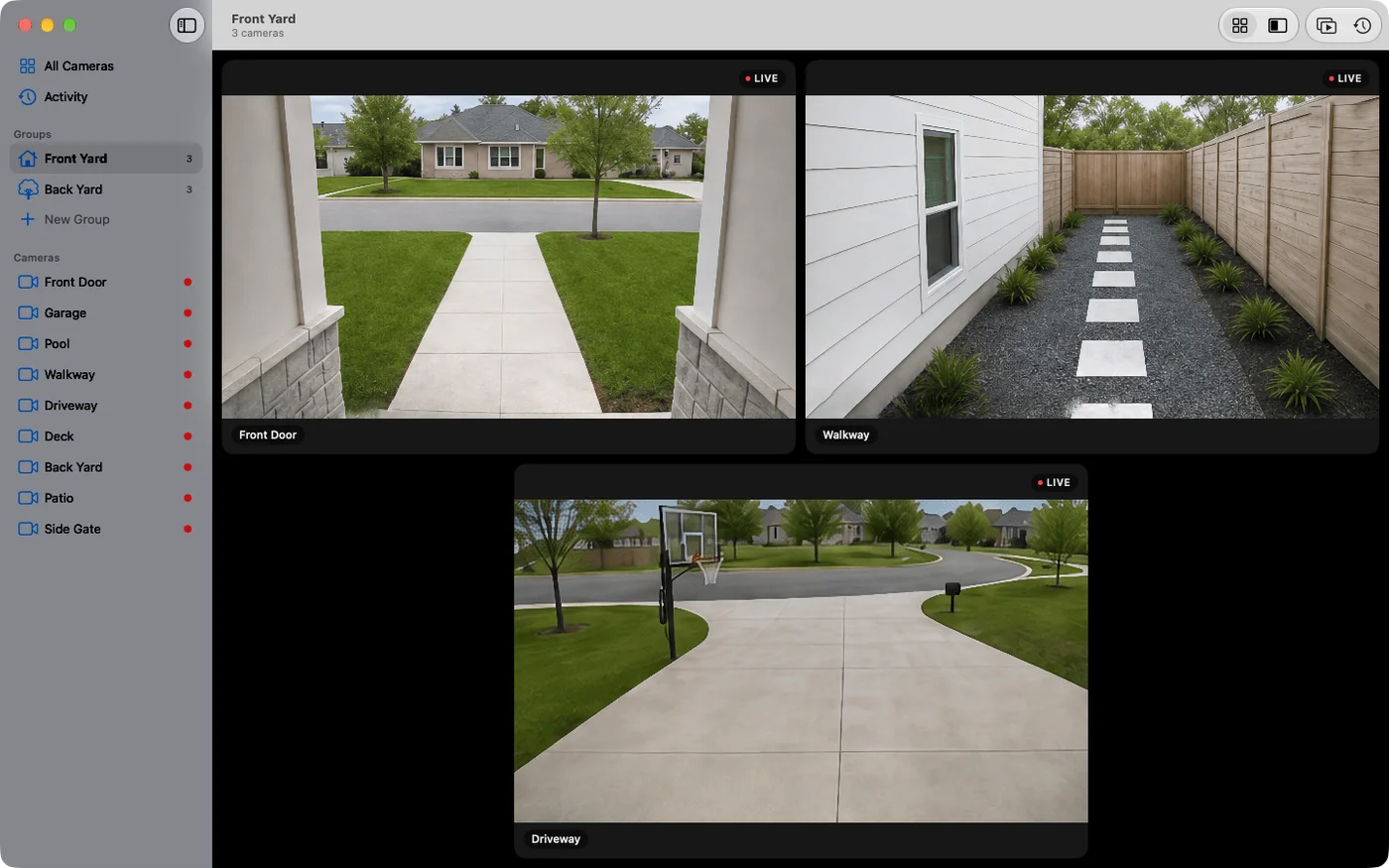Click the "Front Door" label on its feed tile
The width and height of the screenshot is (1389, 868).
(268, 434)
